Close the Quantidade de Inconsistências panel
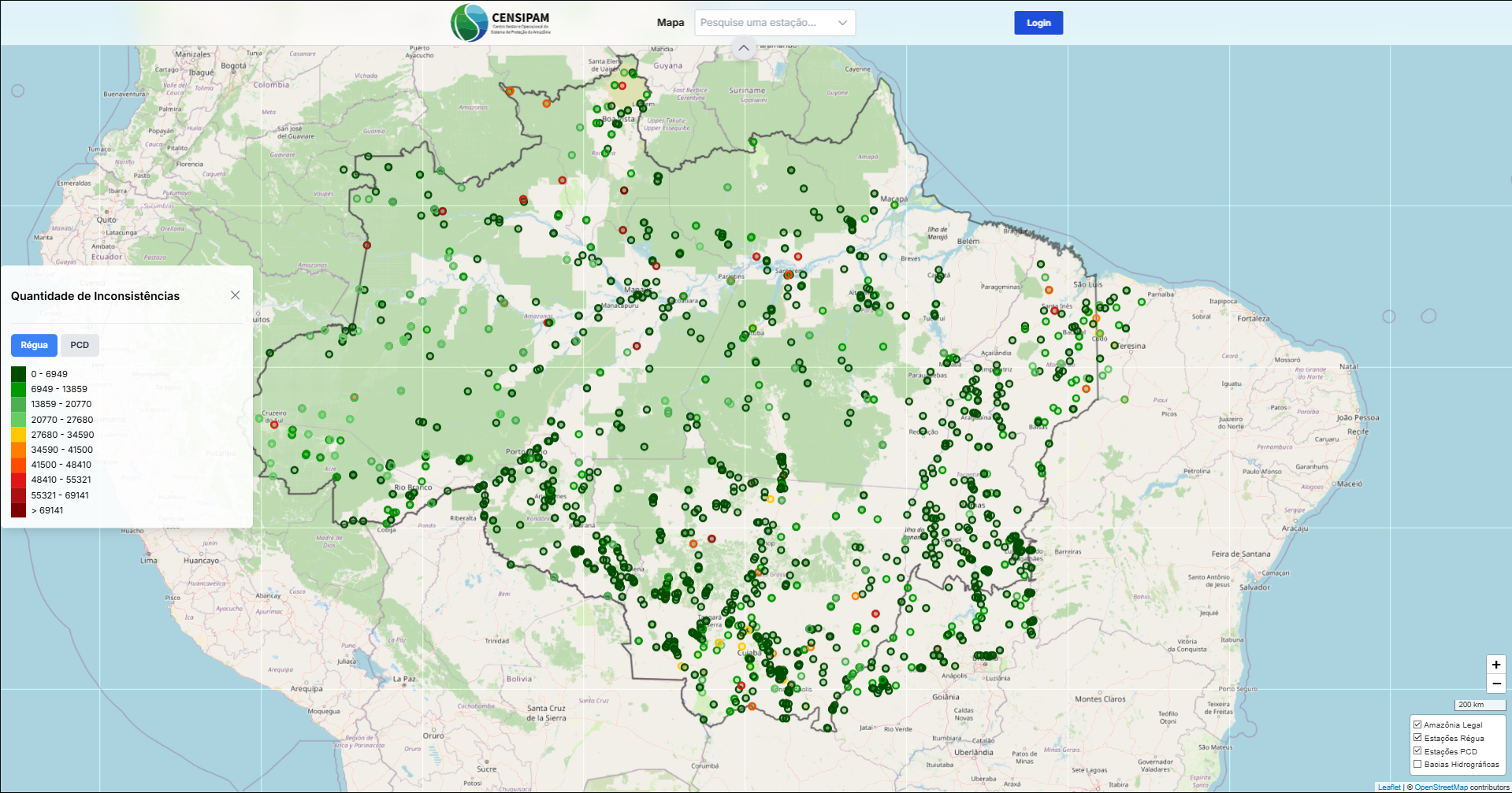Screen dimensions: 1512x793 (235, 295)
